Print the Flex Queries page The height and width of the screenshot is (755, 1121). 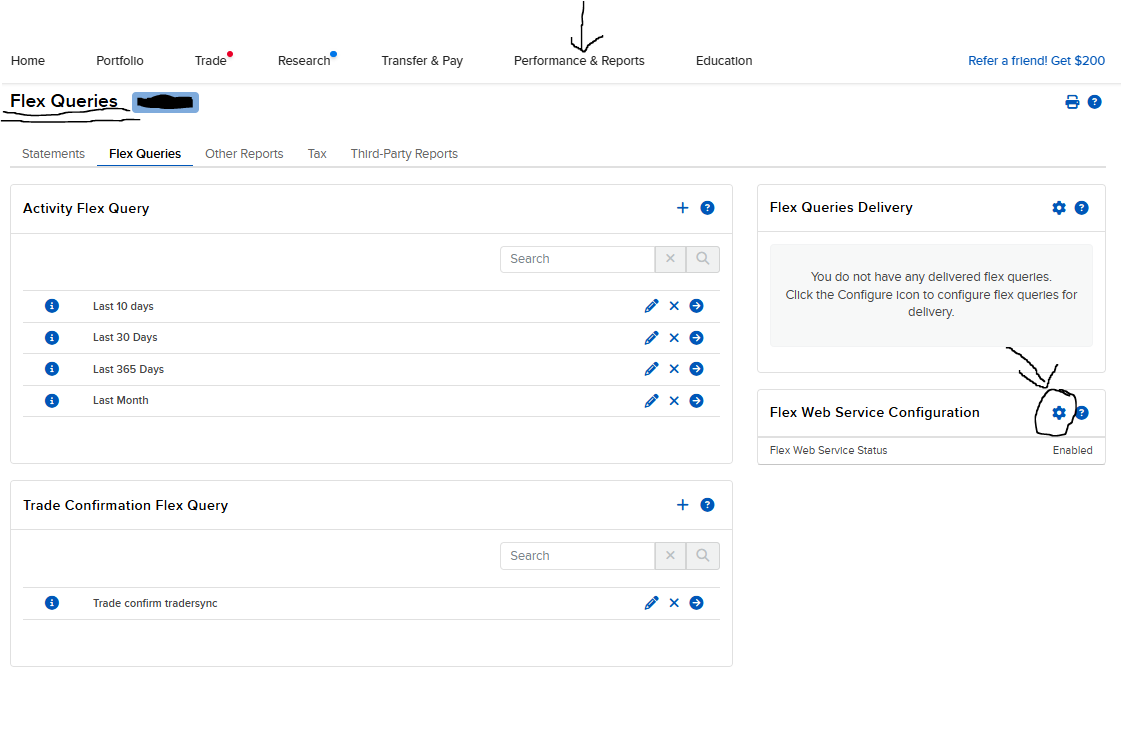pos(1072,102)
